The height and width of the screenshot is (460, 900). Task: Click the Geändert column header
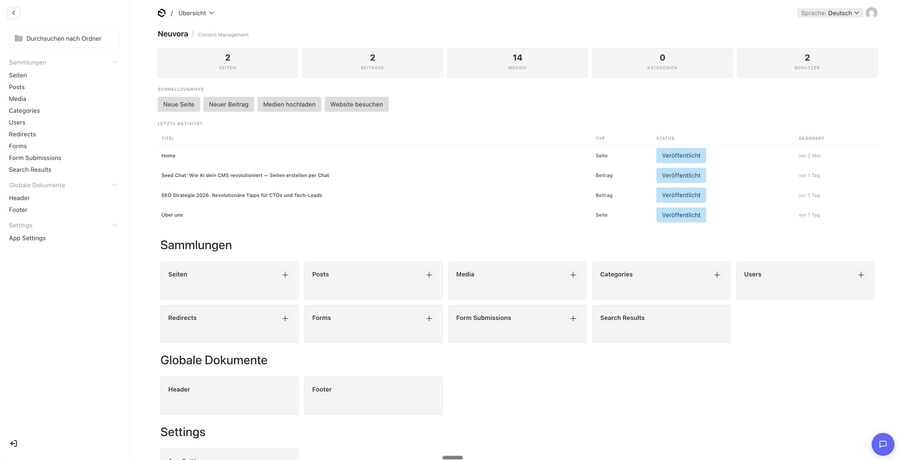[x=812, y=138]
